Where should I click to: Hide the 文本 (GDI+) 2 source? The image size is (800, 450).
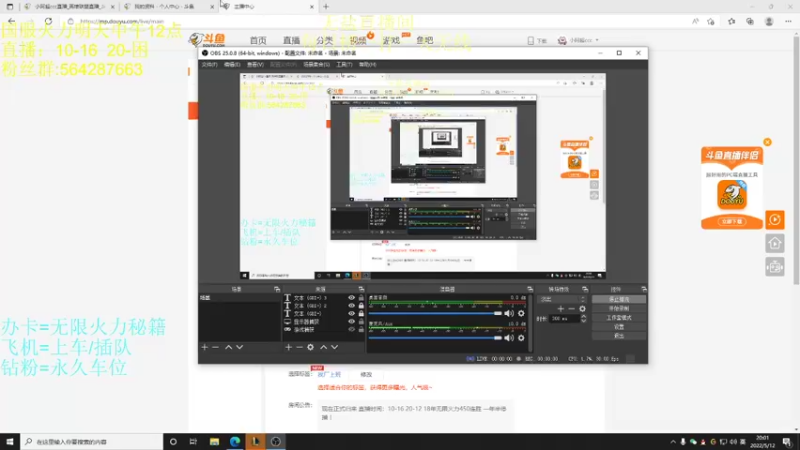351,306
